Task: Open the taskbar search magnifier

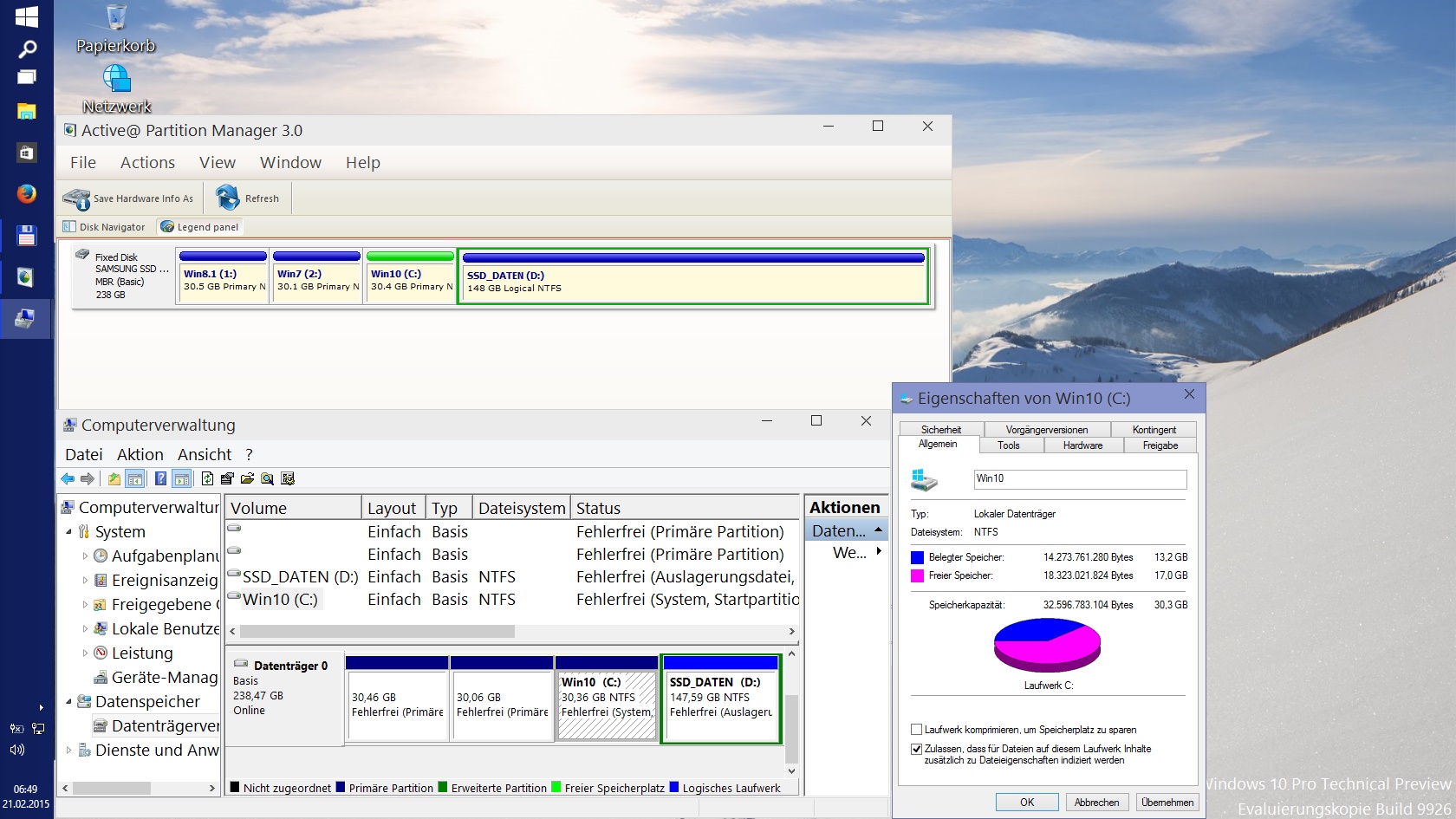Action: [x=27, y=49]
